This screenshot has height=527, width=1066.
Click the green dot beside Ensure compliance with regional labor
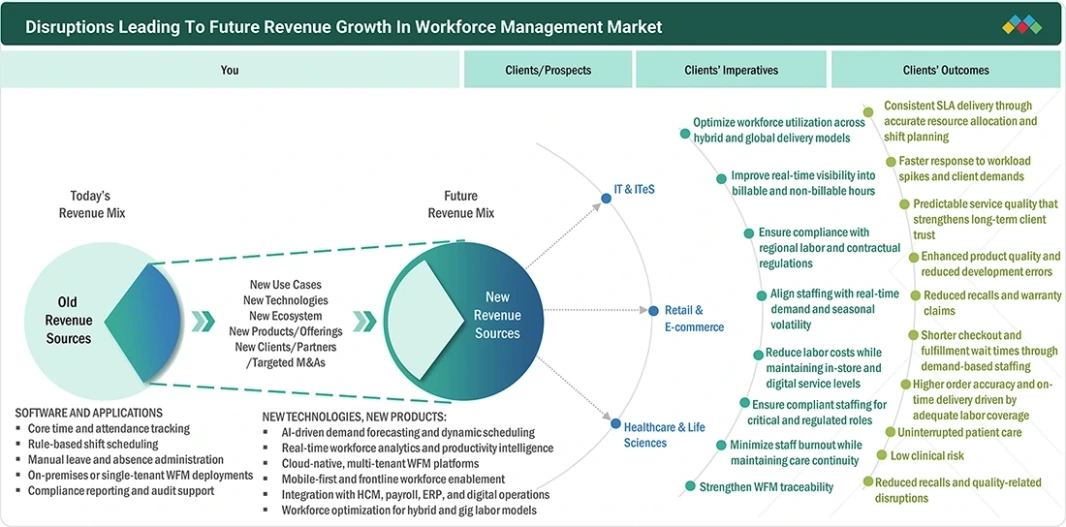pyautogui.click(x=748, y=233)
